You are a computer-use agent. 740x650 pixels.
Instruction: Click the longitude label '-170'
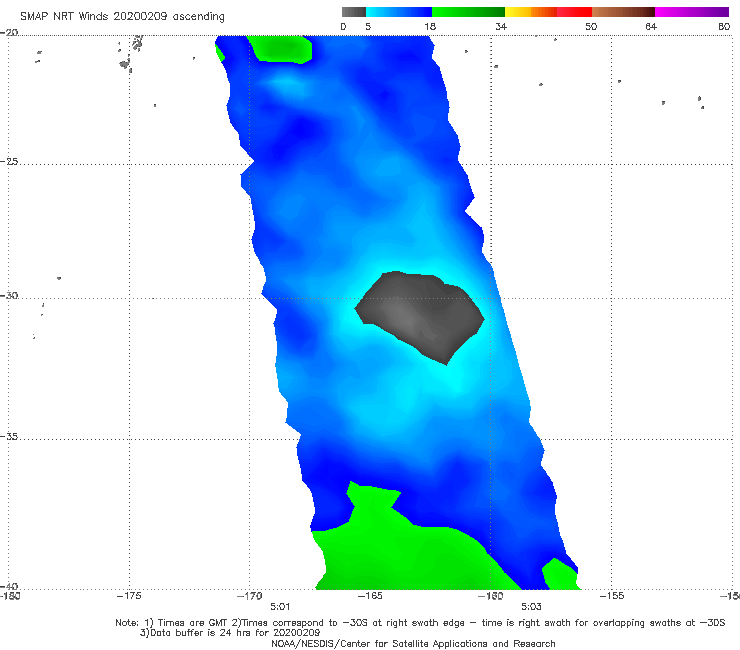[250, 596]
